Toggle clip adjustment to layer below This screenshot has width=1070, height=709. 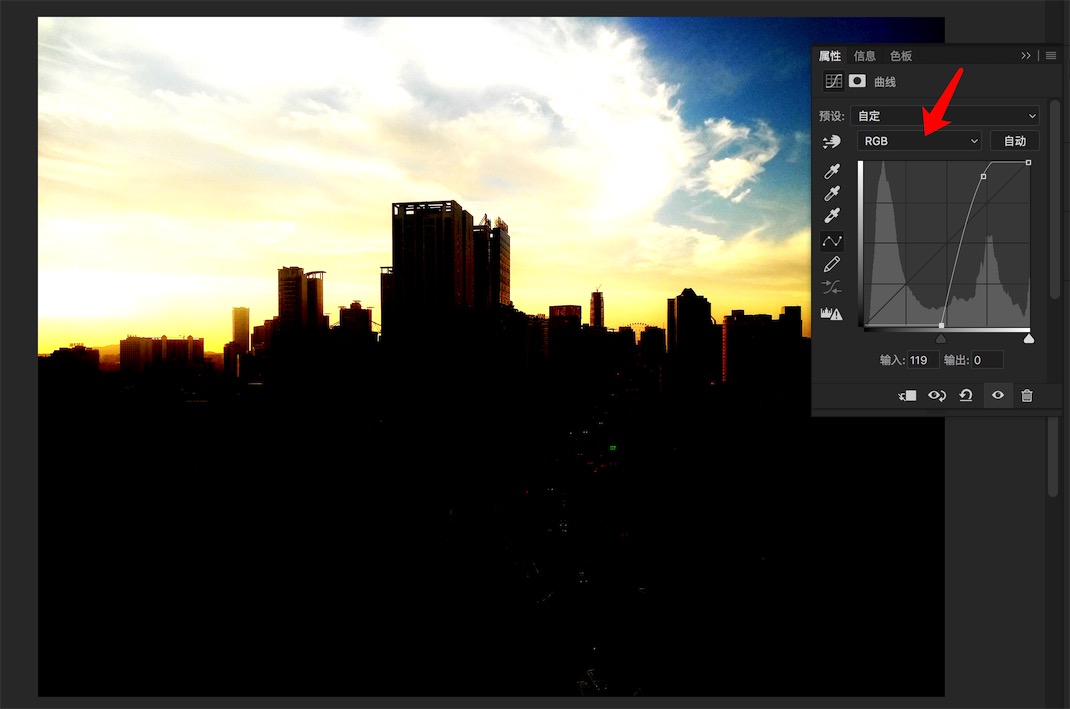907,396
